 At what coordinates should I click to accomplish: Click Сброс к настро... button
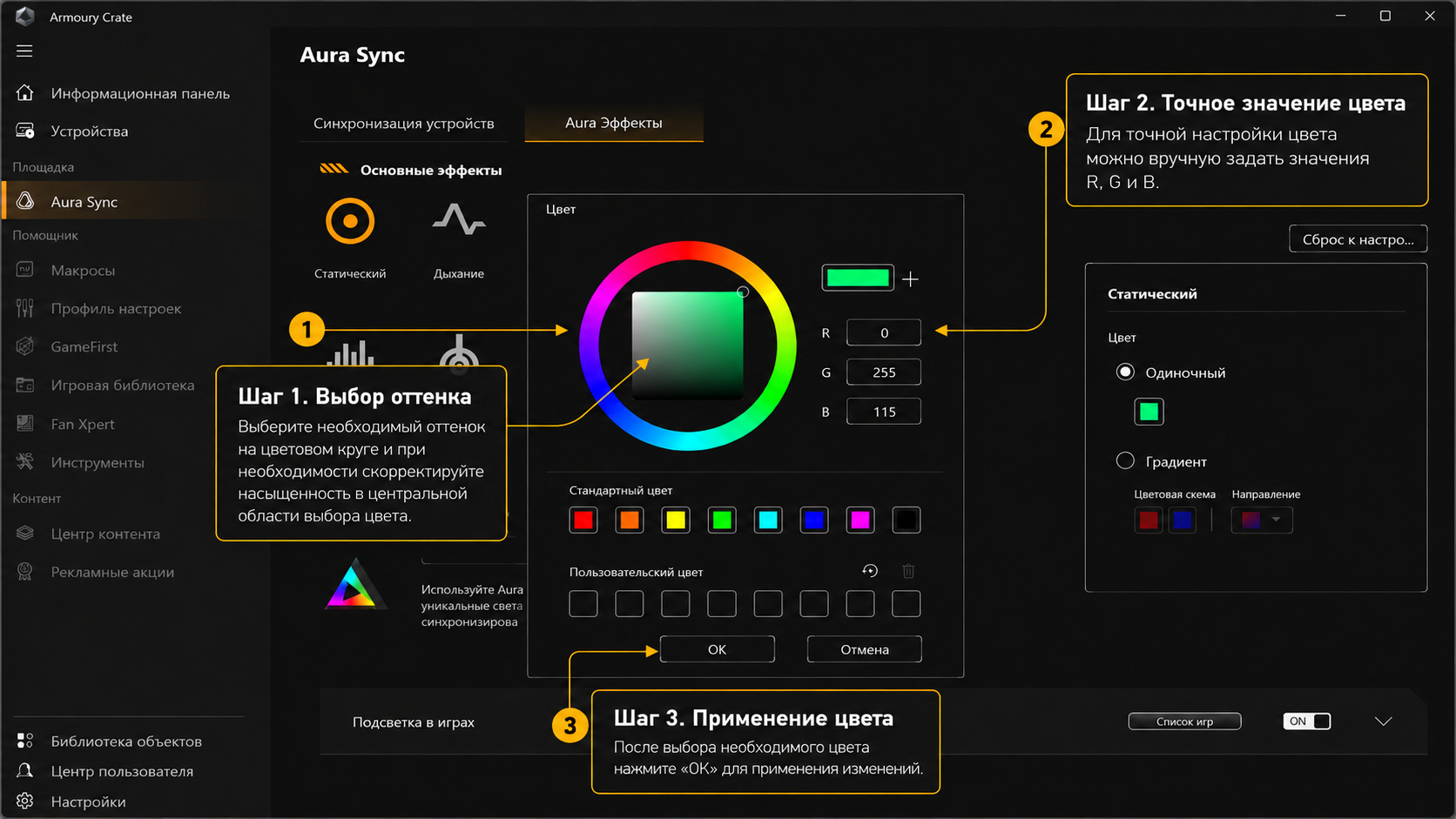point(1358,239)
